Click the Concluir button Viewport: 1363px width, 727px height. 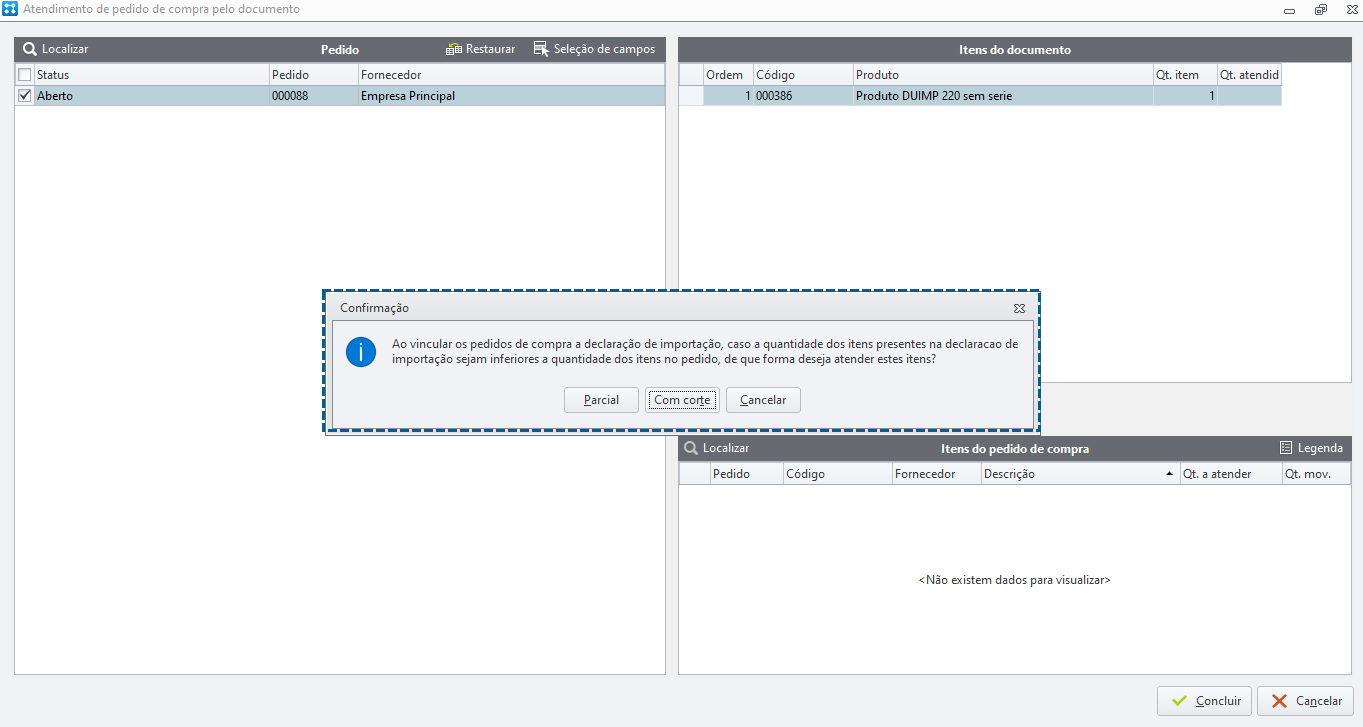[1204, 701]
